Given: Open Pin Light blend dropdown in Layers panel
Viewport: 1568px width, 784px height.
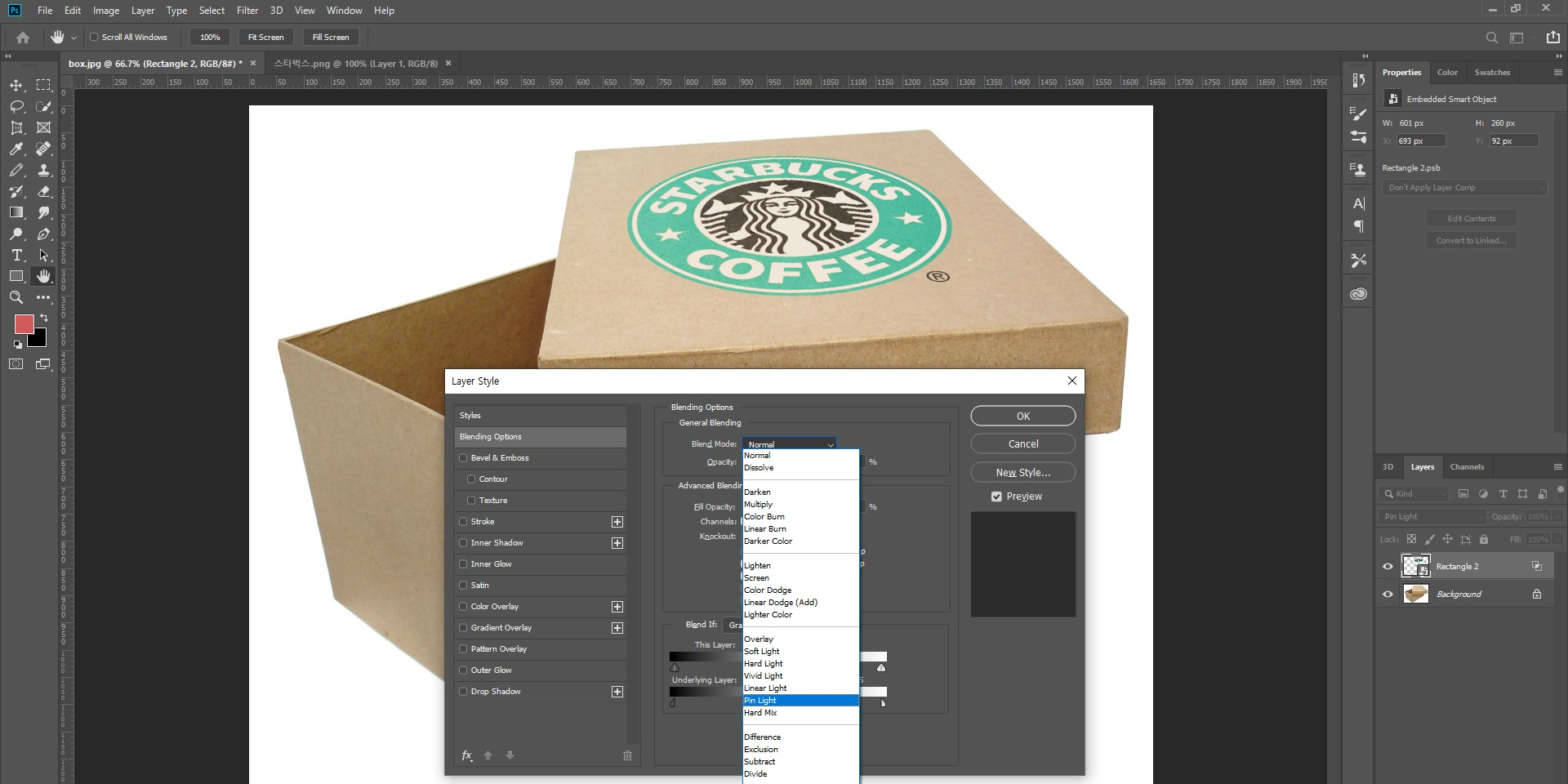Looking at the screenshot, I should pos(1433,516).
